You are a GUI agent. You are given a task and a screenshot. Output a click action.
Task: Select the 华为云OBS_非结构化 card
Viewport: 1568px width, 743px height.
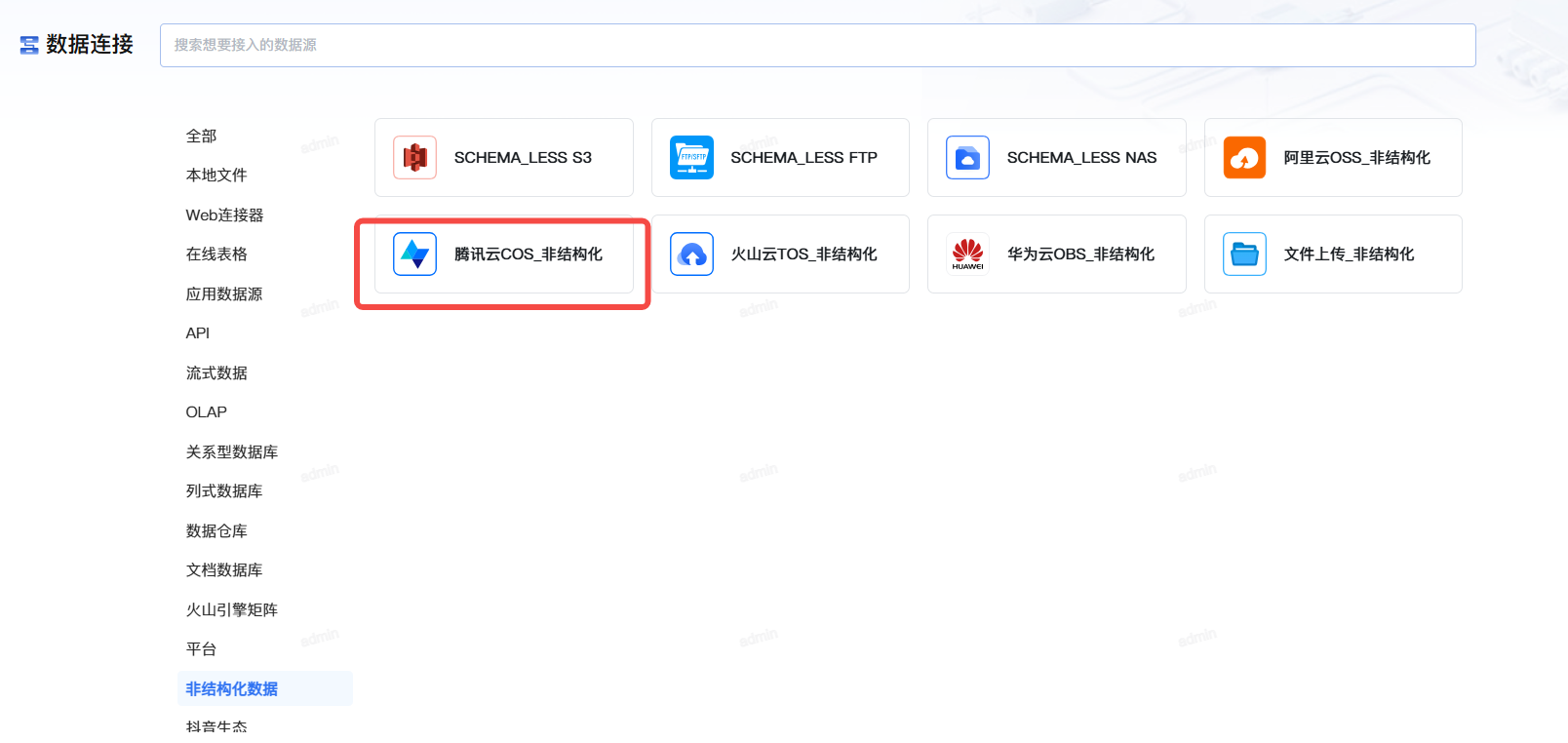click(1057, 254)
